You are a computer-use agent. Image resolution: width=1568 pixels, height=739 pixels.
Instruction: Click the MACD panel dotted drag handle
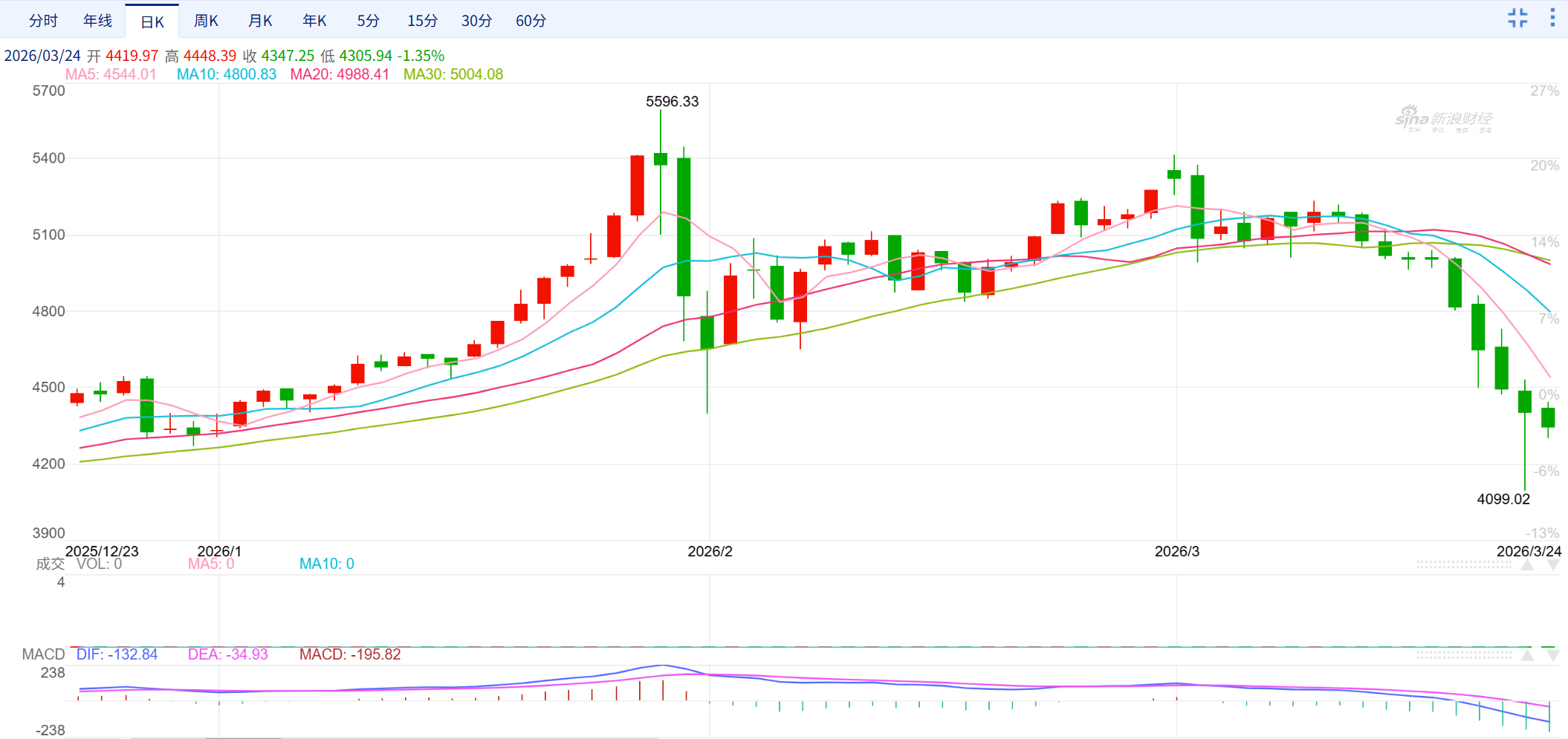coord(1463,655)
